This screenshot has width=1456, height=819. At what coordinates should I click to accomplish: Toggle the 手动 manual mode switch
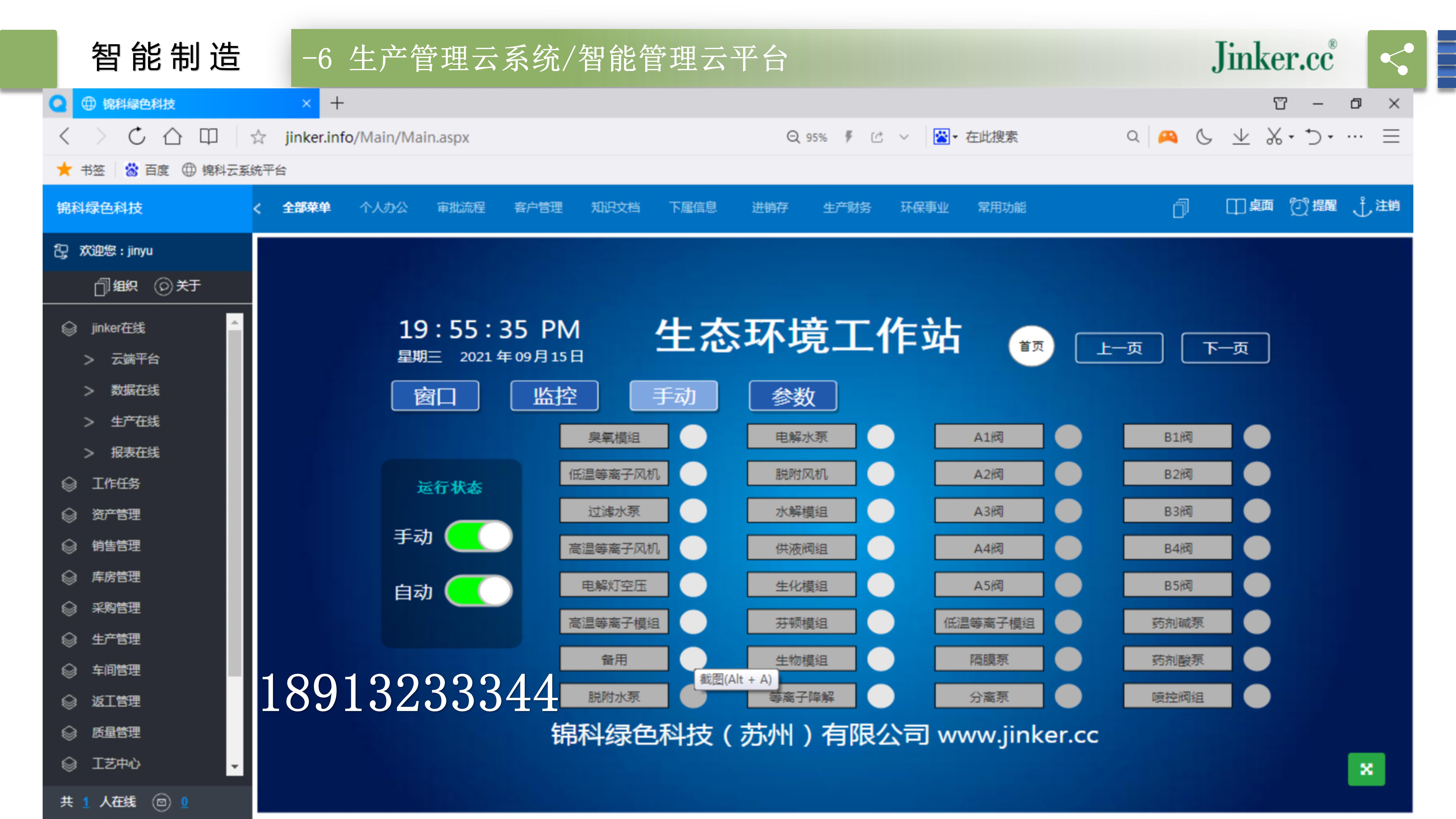pyautogui.click(x=479, y=536)
